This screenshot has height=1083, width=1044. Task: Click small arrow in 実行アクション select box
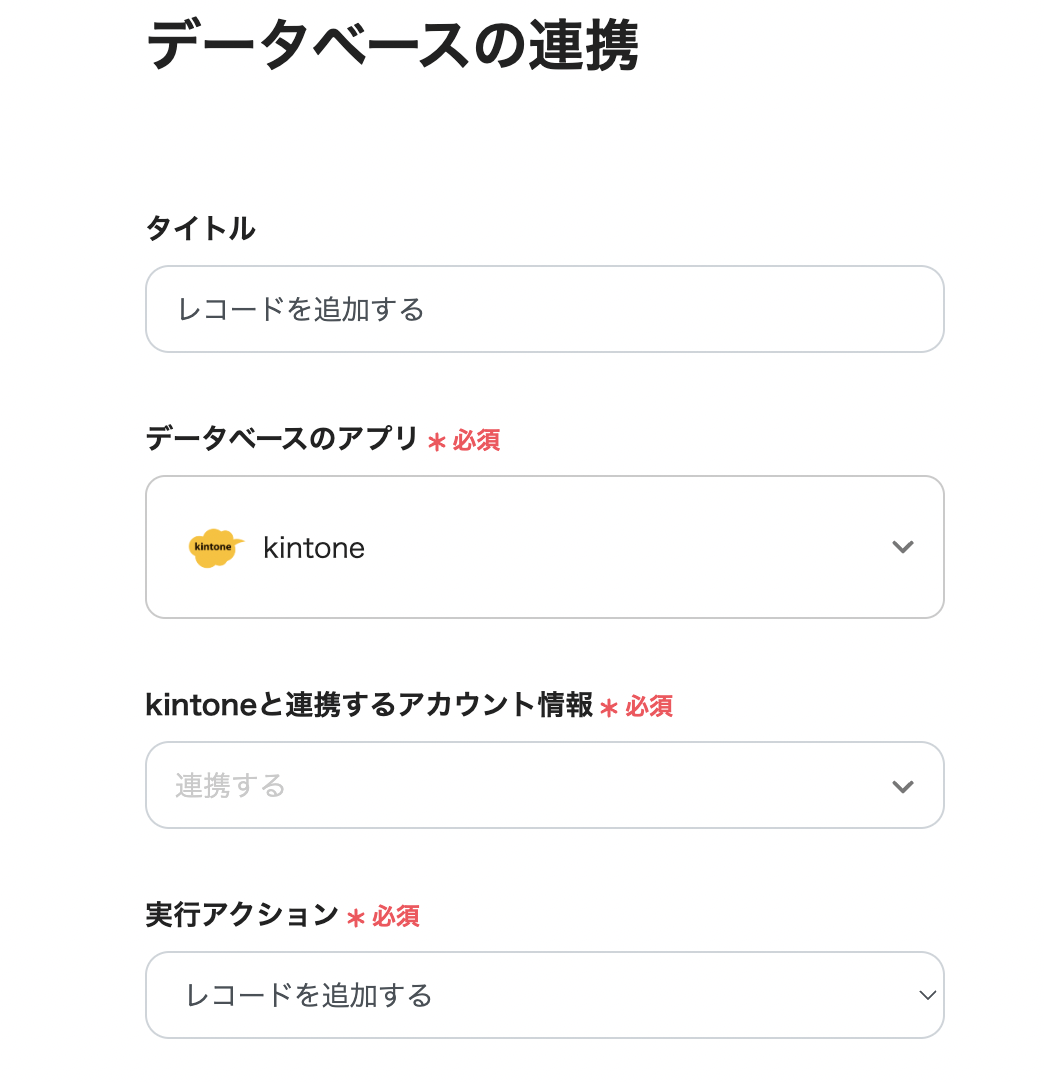928,995
